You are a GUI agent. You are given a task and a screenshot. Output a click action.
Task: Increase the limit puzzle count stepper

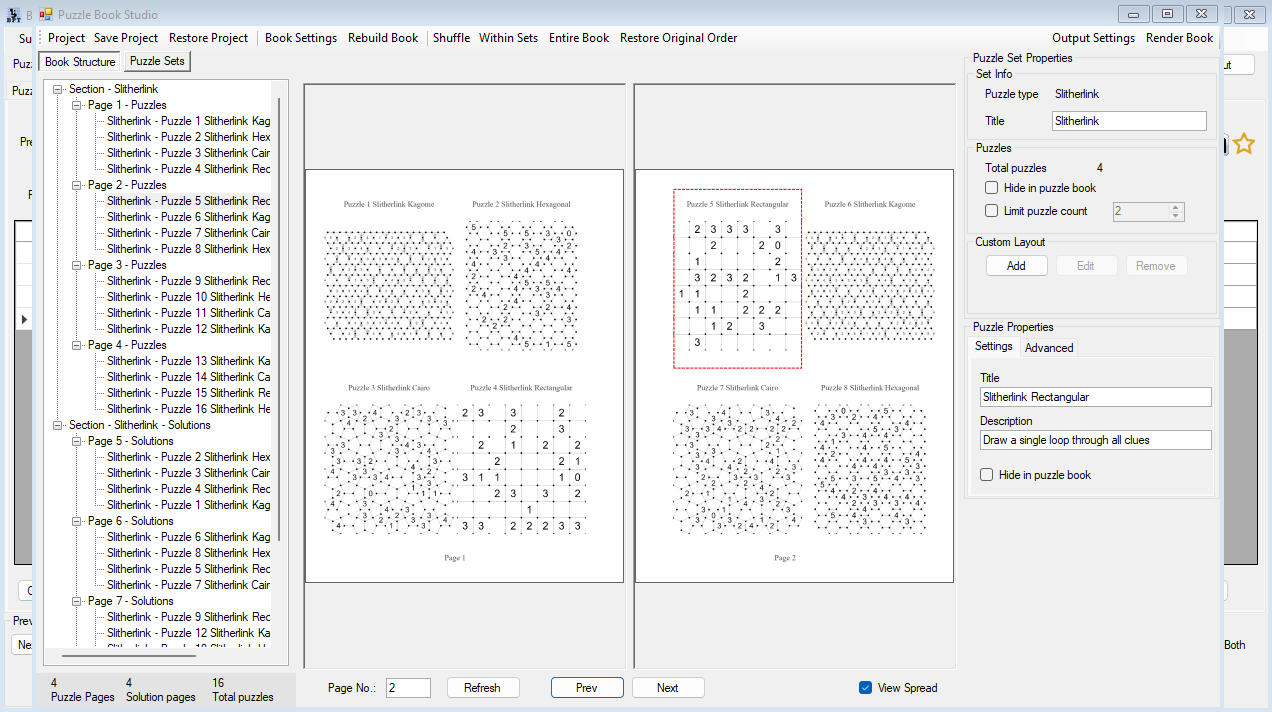pos(1176,207)
